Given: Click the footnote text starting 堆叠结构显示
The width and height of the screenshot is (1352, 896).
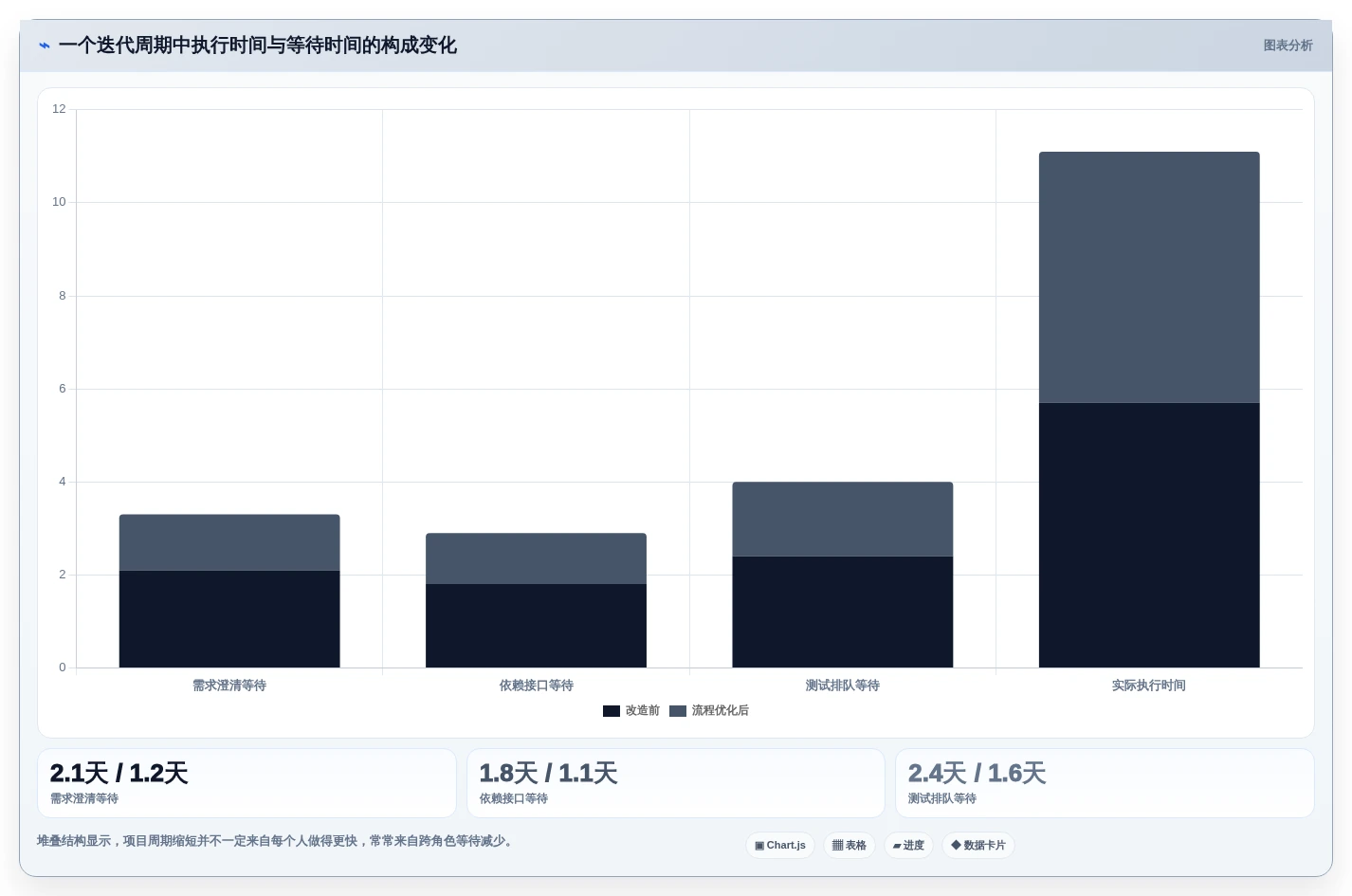Looking at the screenshot, I should [277, 841].
